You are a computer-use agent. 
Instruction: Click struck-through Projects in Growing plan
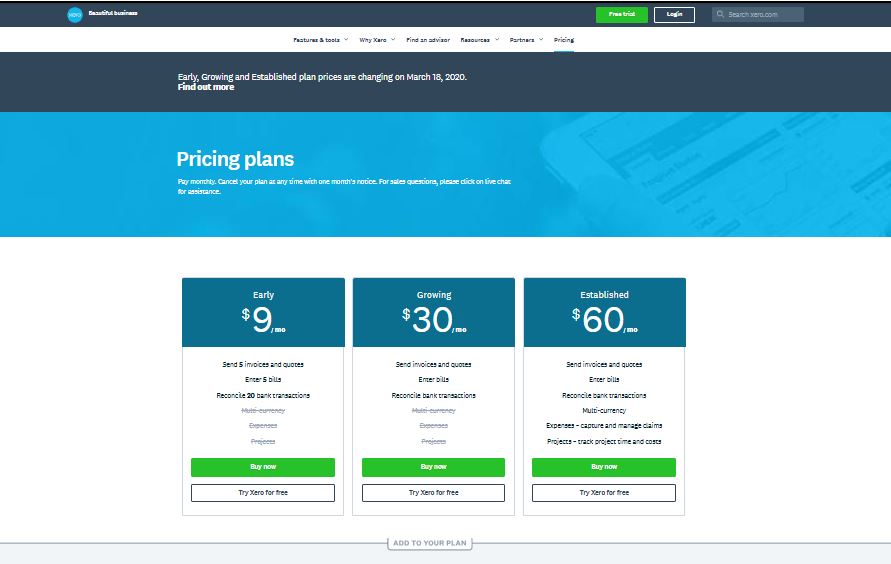coord(434,441)
